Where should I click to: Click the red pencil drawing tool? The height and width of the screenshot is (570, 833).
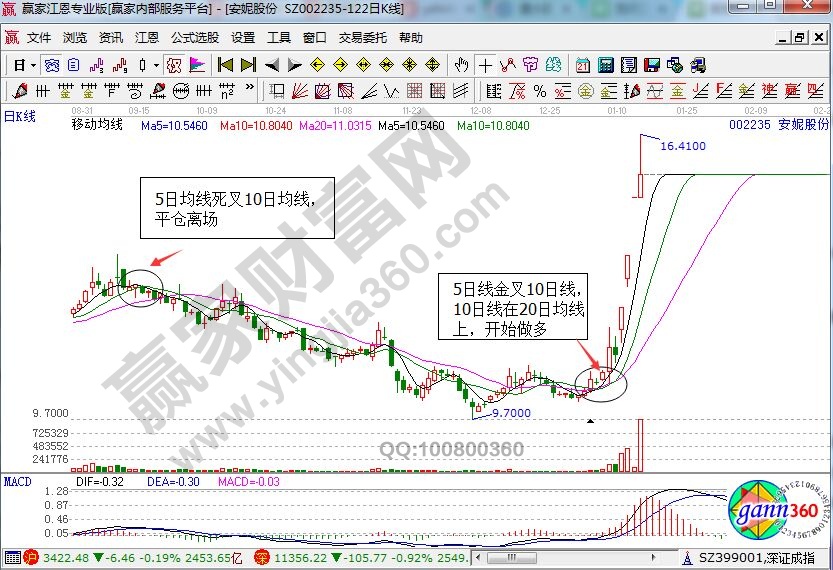[x=20, y=91]
